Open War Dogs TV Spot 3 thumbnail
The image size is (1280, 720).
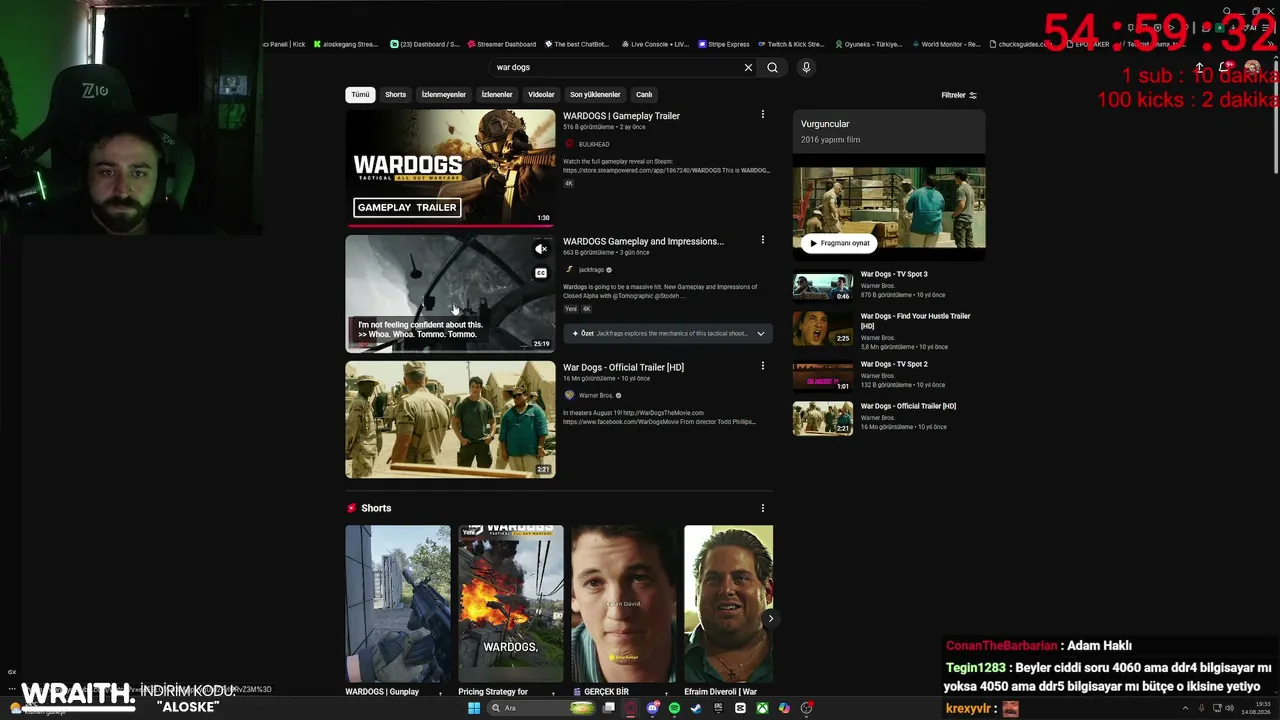823,286
